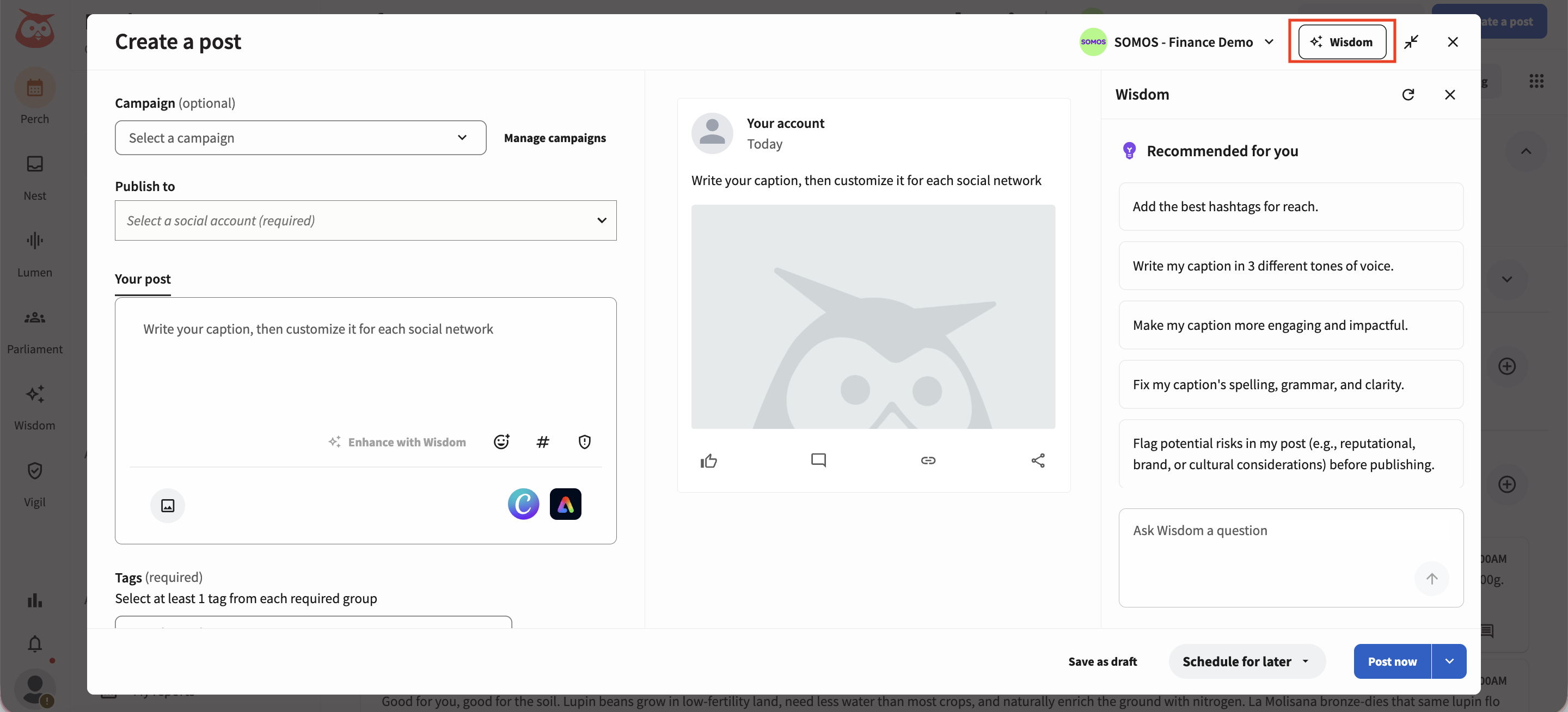Click the caption text area
Screen dimensions: 1568x712
pos(366,365)
